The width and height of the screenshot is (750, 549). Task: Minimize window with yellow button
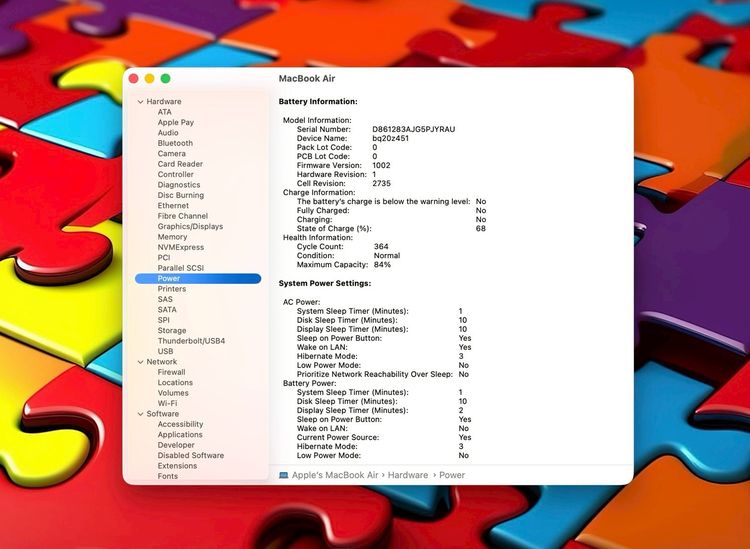tap(150, 79)
